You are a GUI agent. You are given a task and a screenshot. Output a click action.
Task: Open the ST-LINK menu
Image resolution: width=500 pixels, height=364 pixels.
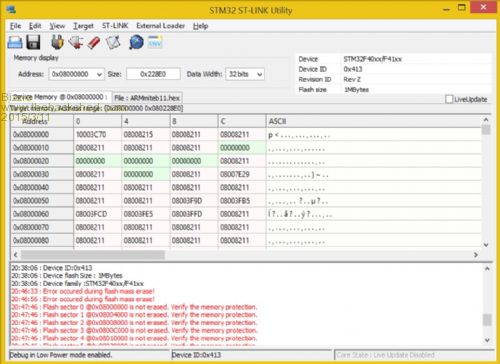115,26
